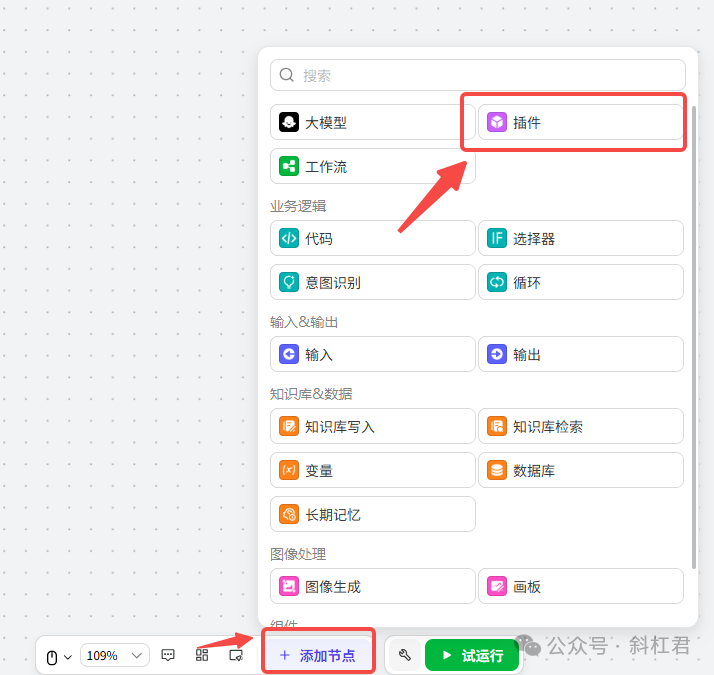Add an 图像生成 node

(x=372, y=586)
